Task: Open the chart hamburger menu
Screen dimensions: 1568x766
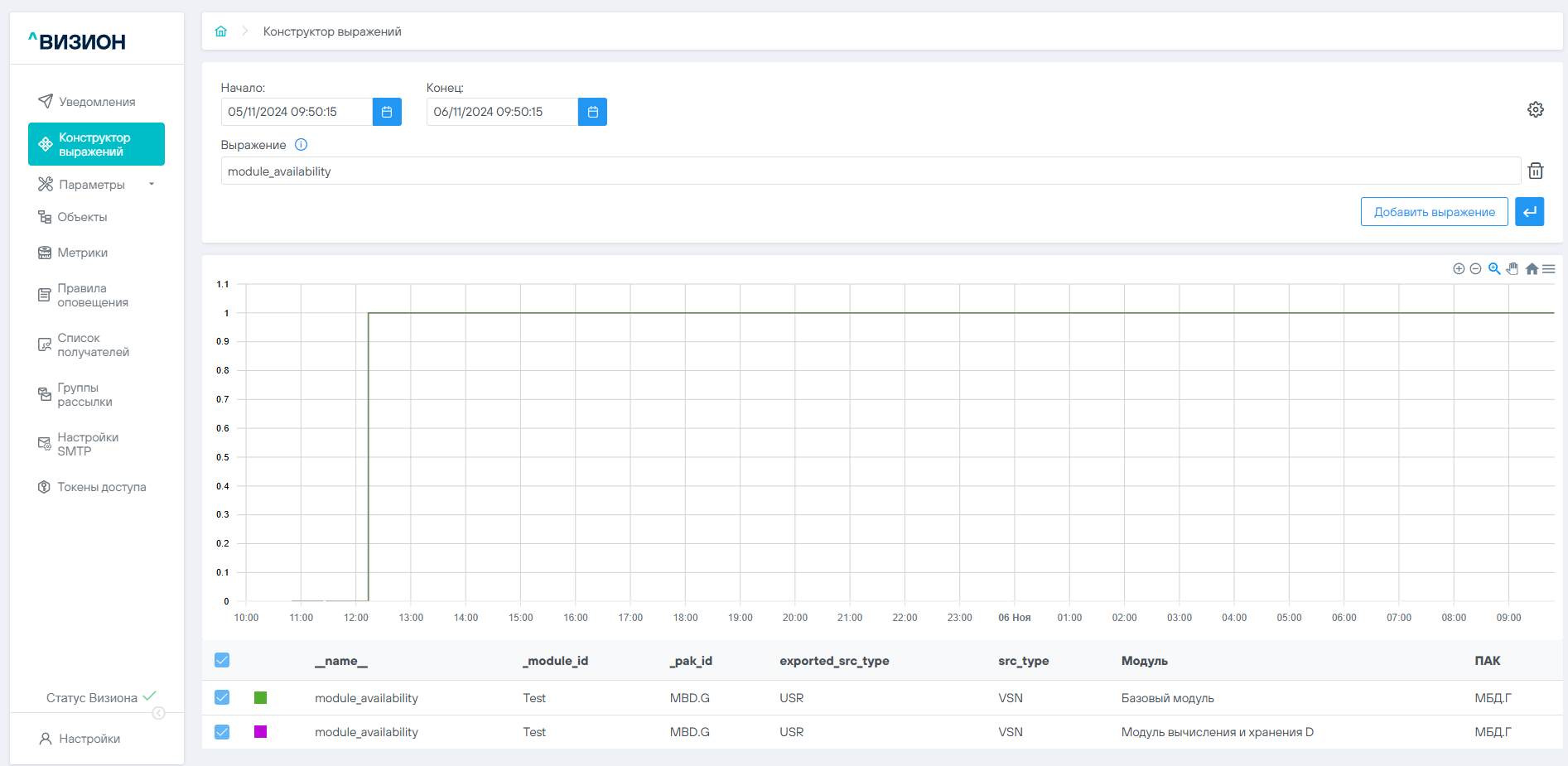Action: pos(1549,269)
